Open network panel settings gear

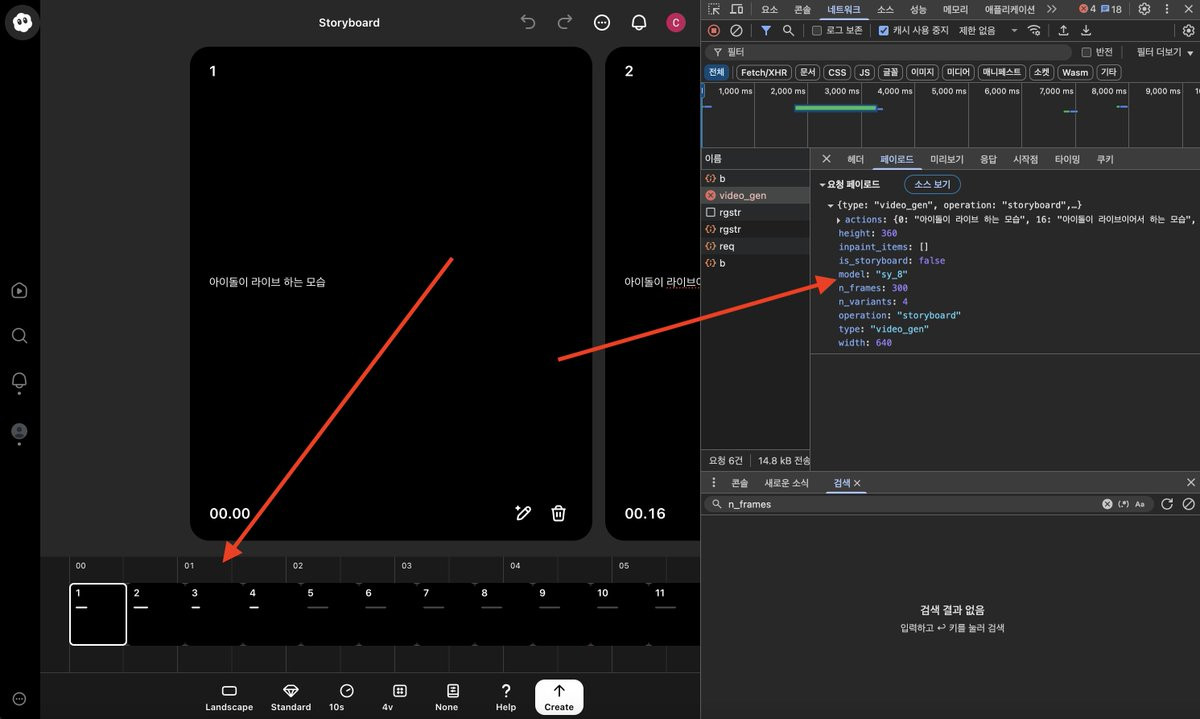[1189, 31]
